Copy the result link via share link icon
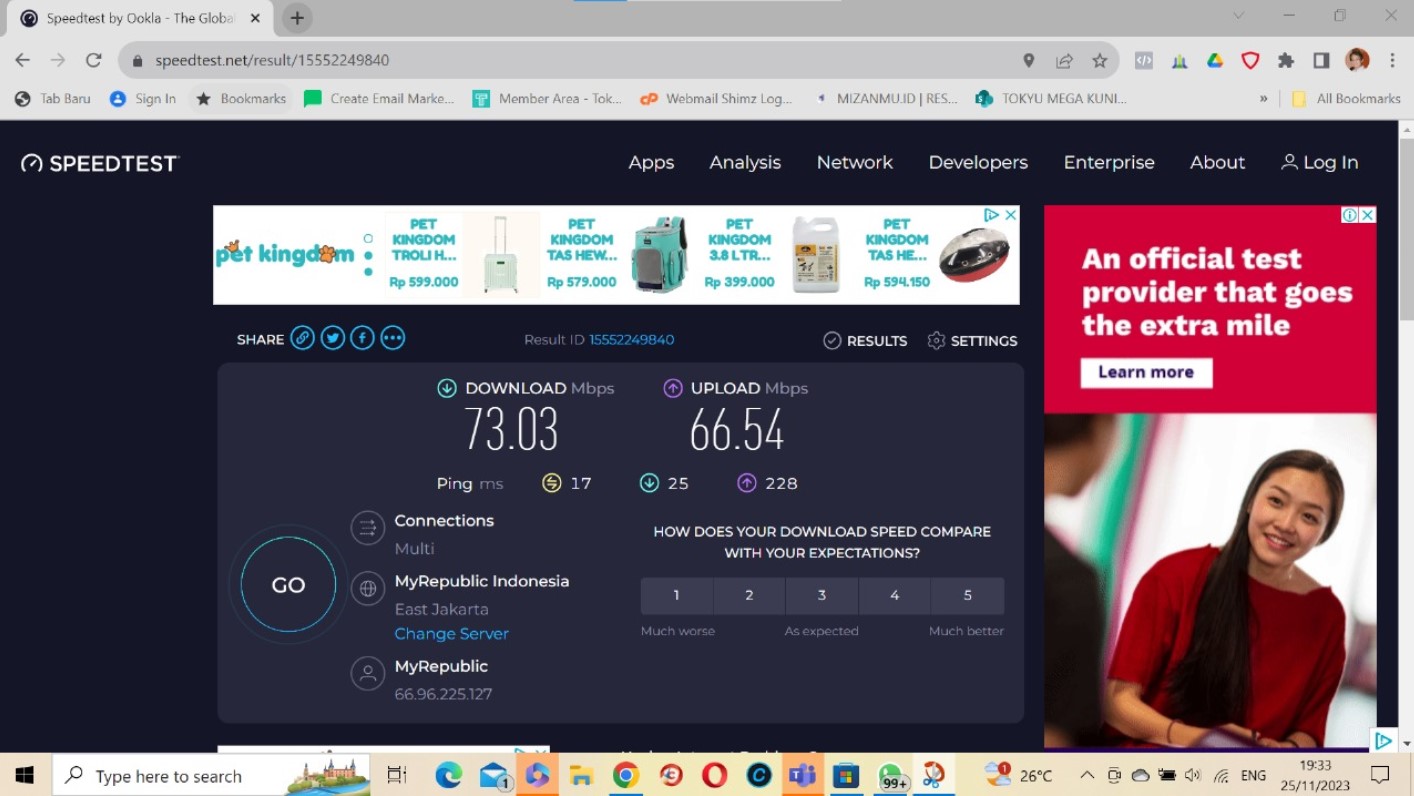Image resolution: width=1414 pixels, height=796 pixels. pyautogui.click(x=302, y=338)
